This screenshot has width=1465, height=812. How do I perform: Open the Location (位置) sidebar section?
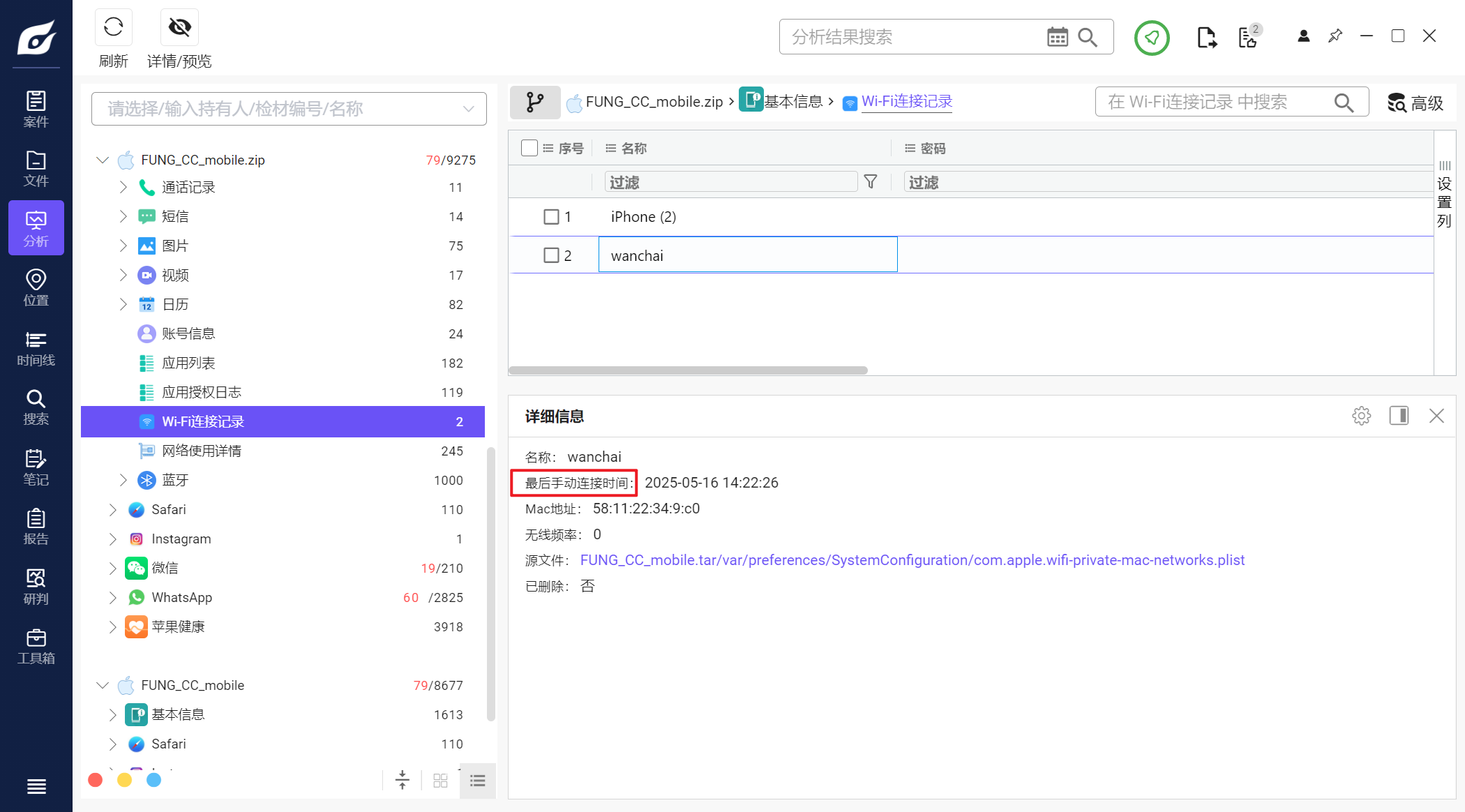[x=36, y=288]
